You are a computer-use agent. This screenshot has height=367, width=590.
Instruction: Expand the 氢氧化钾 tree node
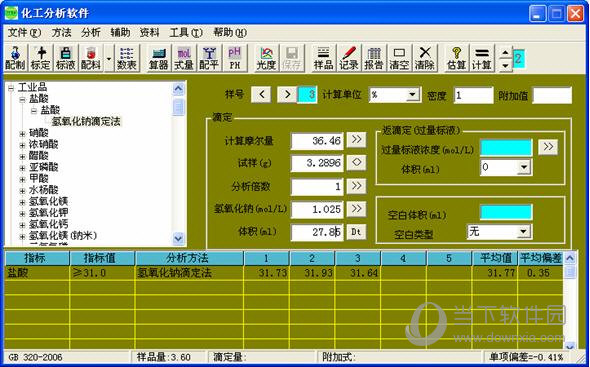[23, 213]
